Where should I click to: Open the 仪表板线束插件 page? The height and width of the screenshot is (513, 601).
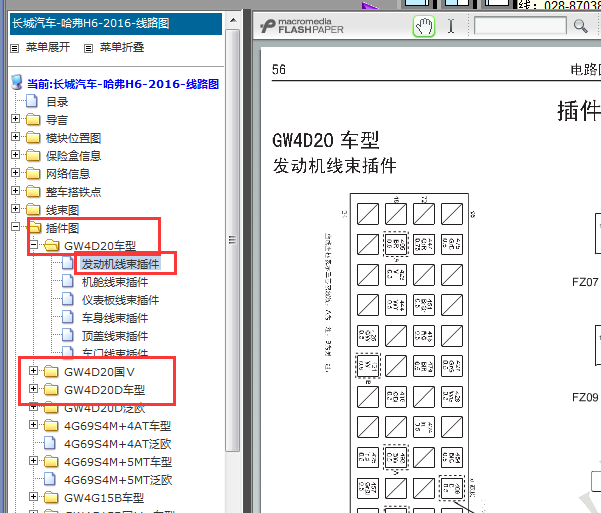(120, 300)
